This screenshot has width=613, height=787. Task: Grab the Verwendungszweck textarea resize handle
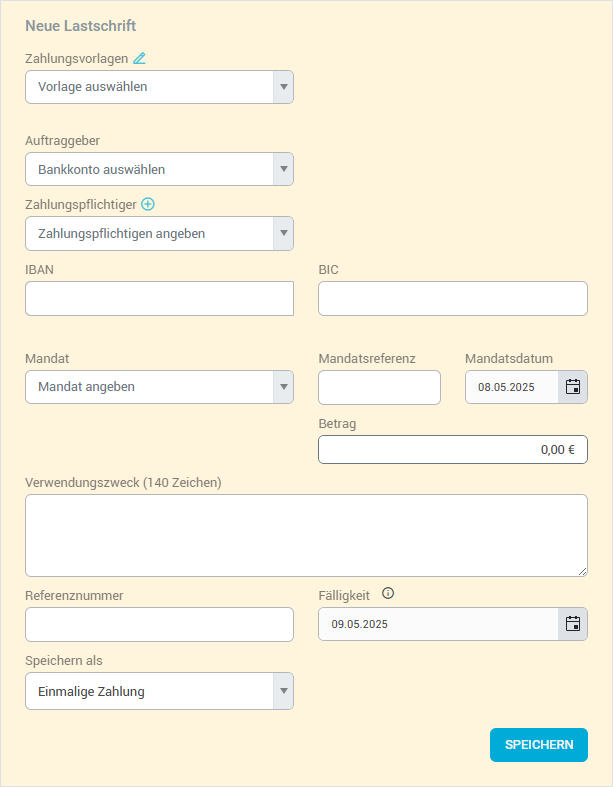(583, 572)
